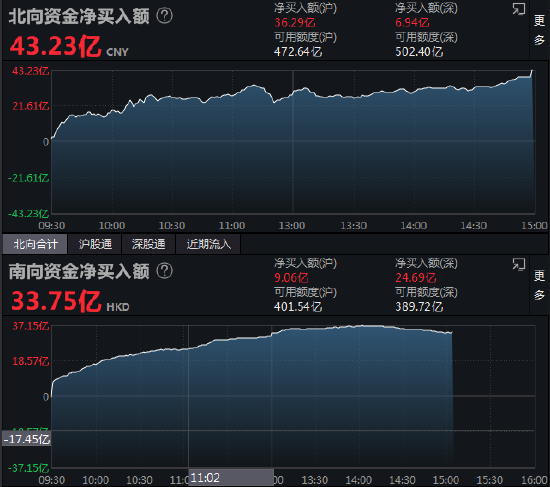The width and height of the screenshot is (550, 487).
Task: Open 更多 in the northbound panel
Action: 539,30
